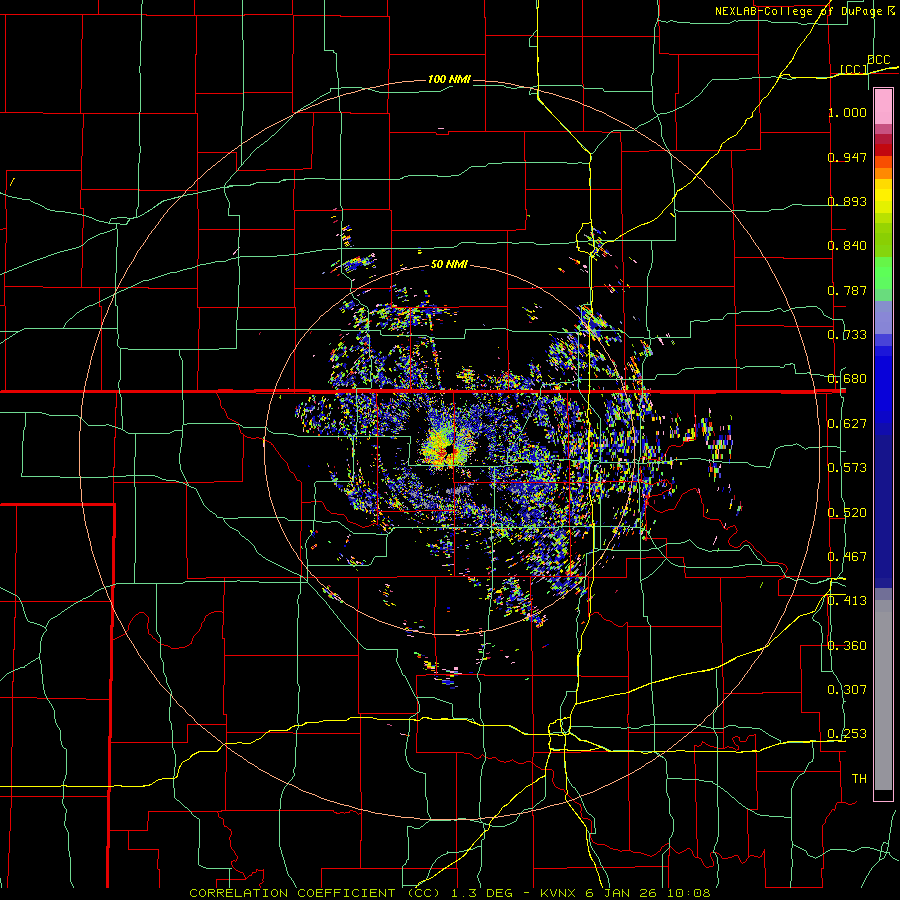The height and width of the screenshot is (900, 900).
Task: Select the 0.733 scale value
Action: [x=847, y=335]
